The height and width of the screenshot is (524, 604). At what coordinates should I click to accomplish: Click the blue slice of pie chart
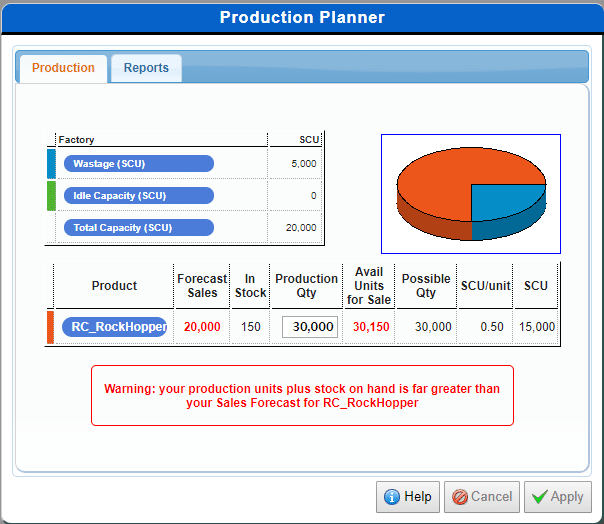coord(505,202)
